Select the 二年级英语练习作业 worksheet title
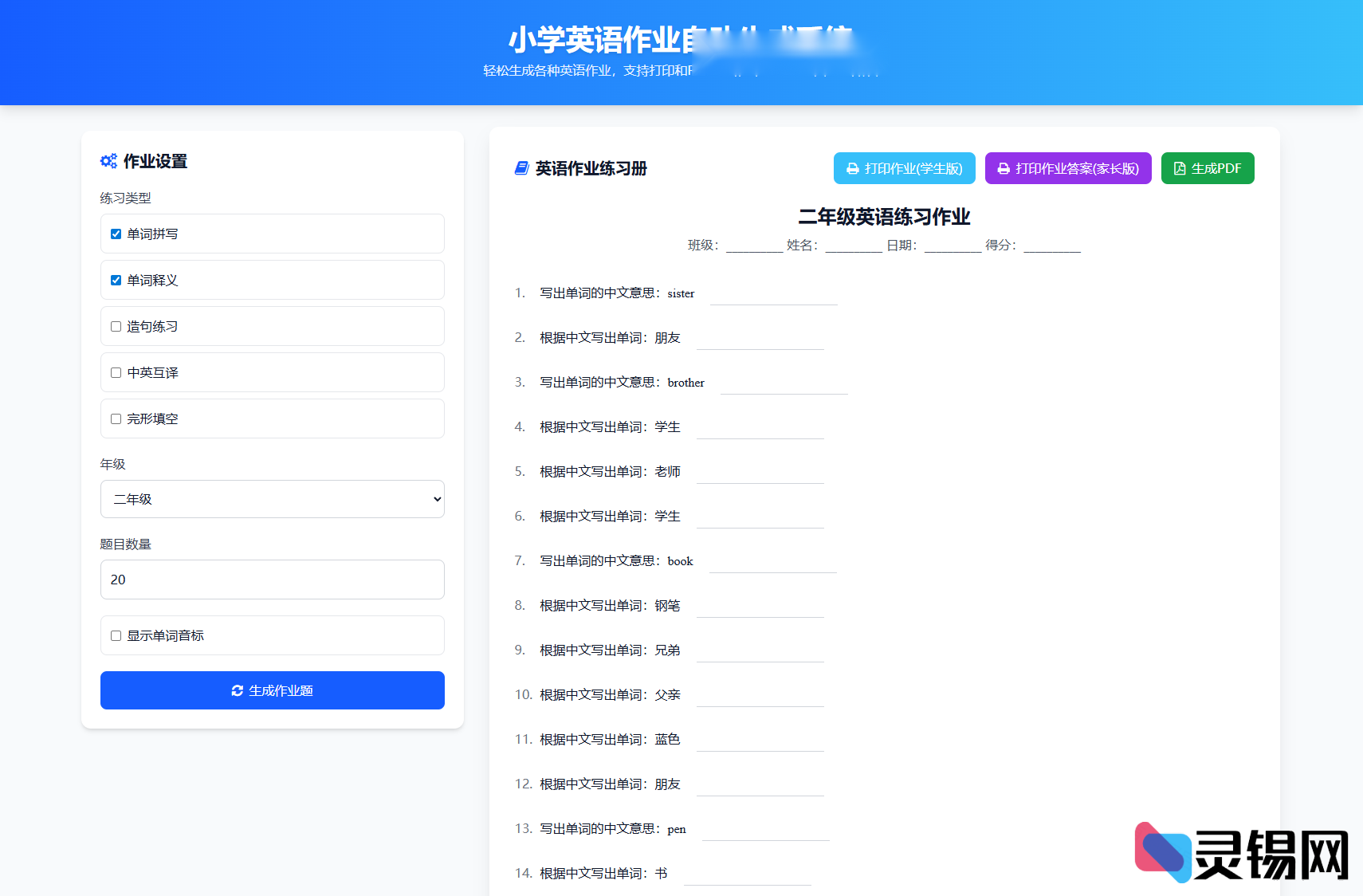The width and height of the screenshot is (1363, 896). [885, 216]
